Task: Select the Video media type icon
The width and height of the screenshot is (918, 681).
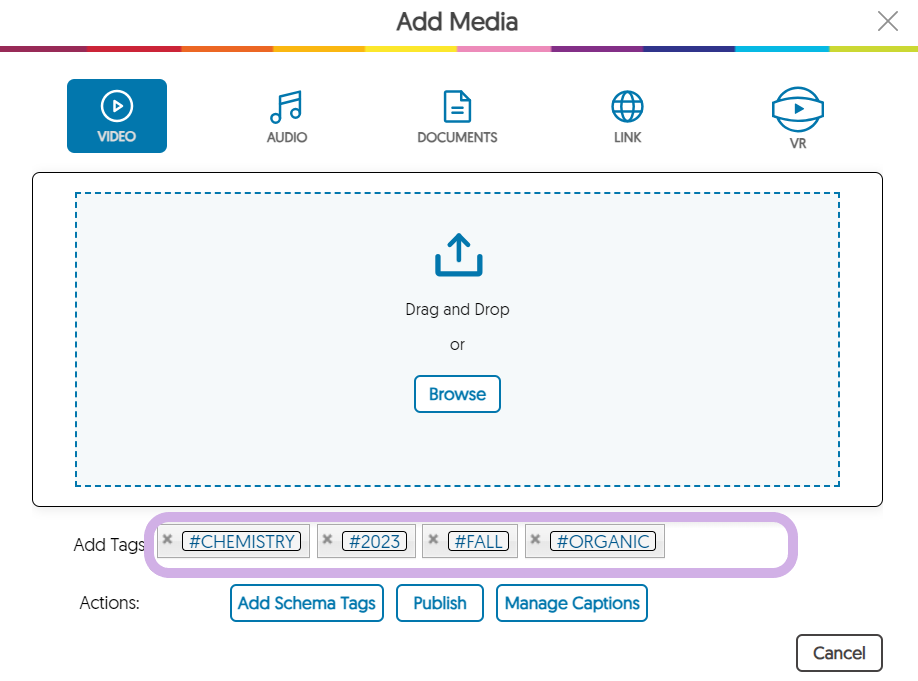Action: [x=117, y=106]
